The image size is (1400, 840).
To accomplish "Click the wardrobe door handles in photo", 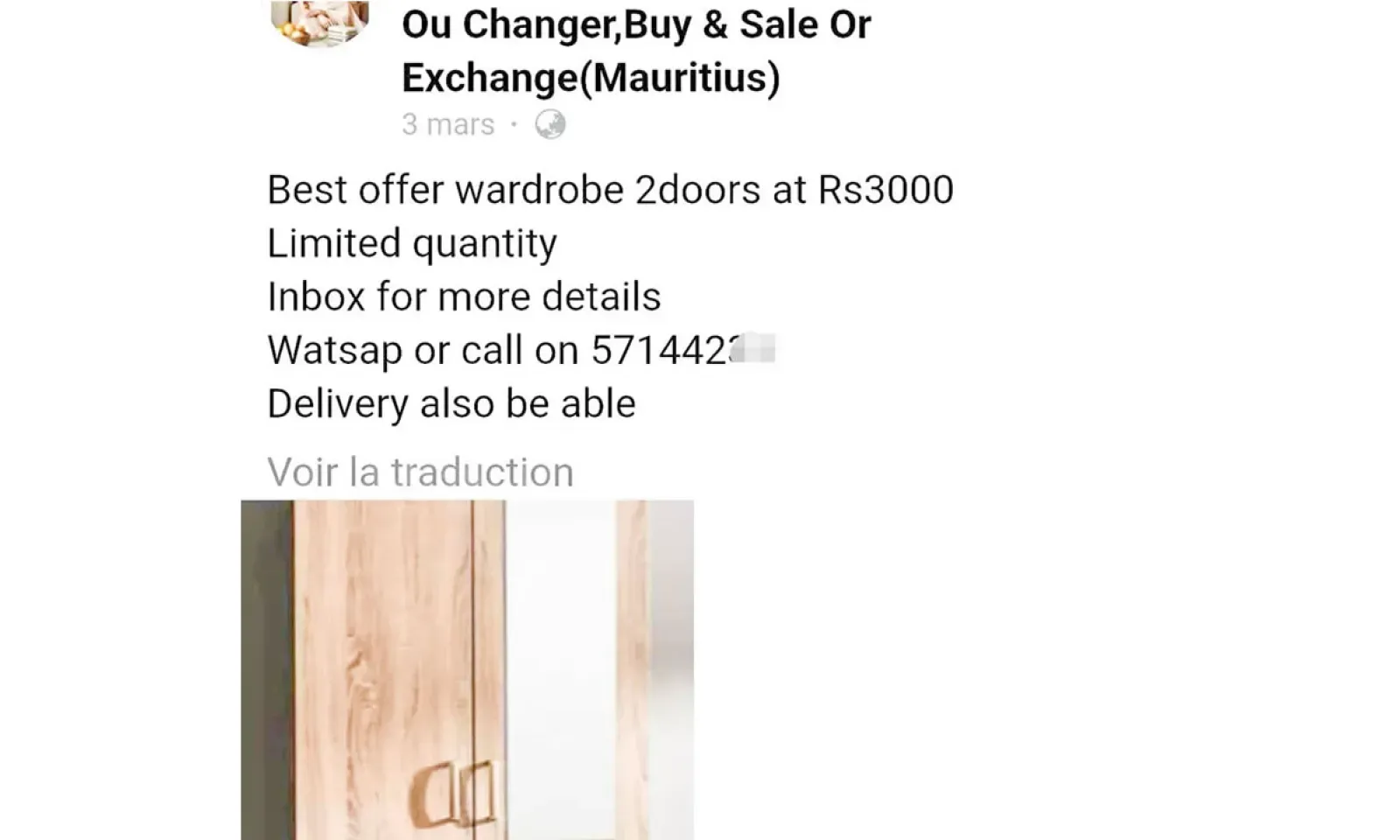I will 453,794.
